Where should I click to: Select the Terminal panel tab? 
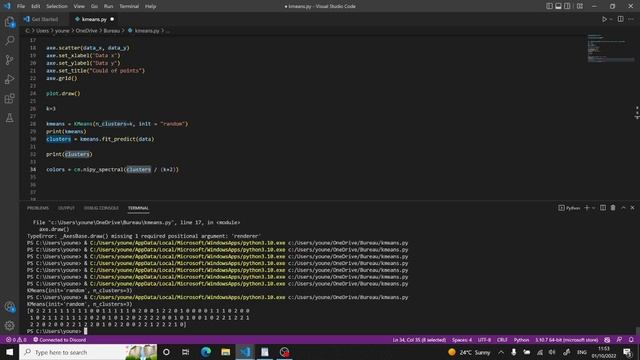138,208
